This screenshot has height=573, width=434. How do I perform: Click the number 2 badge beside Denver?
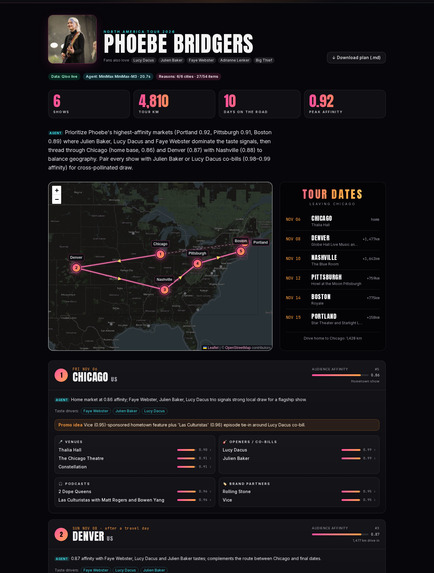pos(61,535)
